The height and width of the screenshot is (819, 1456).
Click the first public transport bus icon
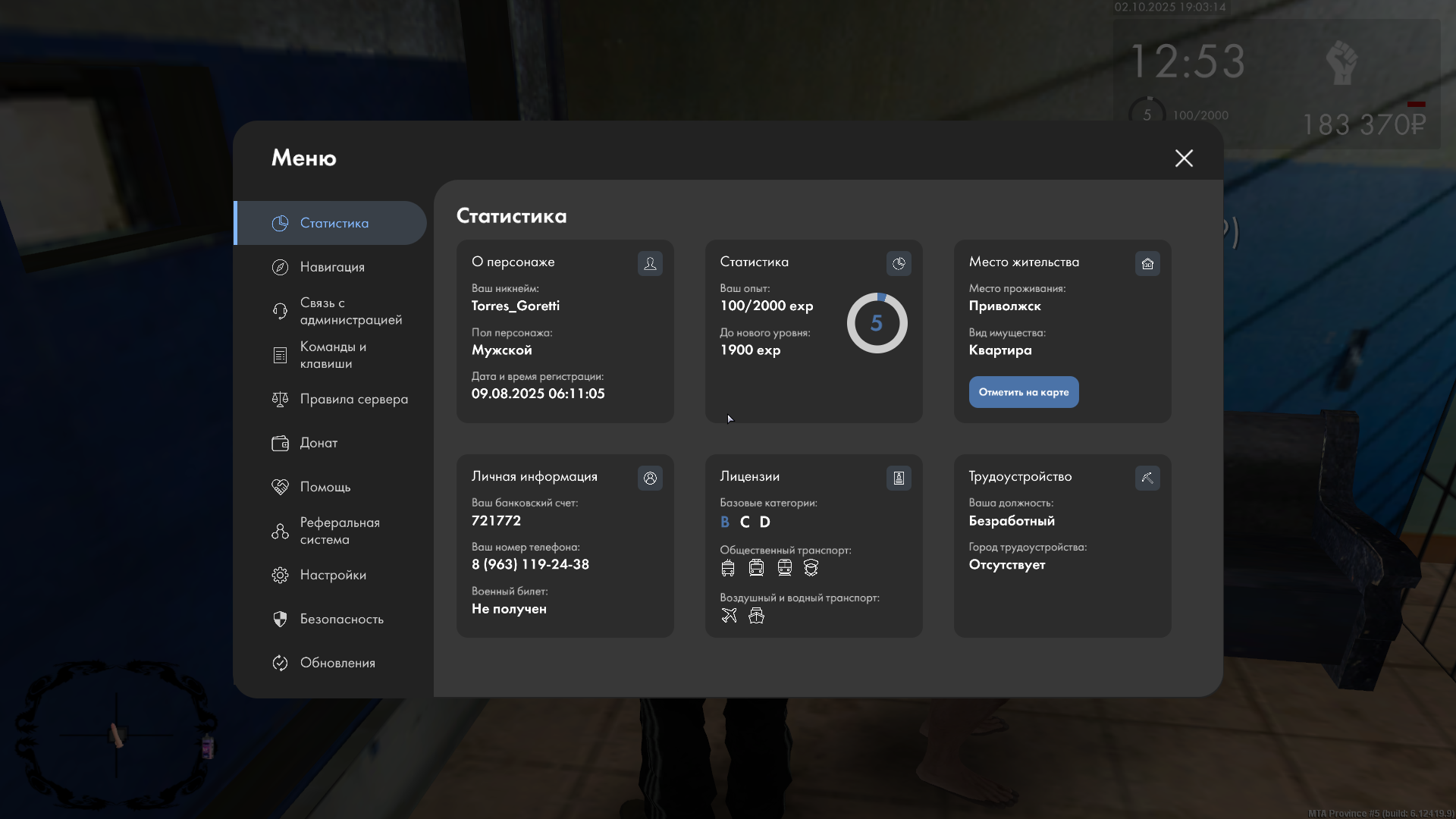point(728,567)
